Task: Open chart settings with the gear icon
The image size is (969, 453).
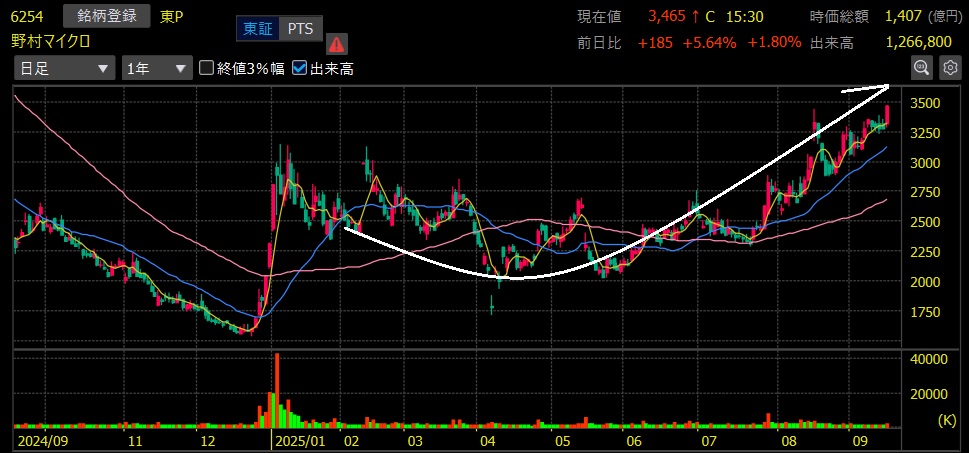Action: tap(950, 67)
